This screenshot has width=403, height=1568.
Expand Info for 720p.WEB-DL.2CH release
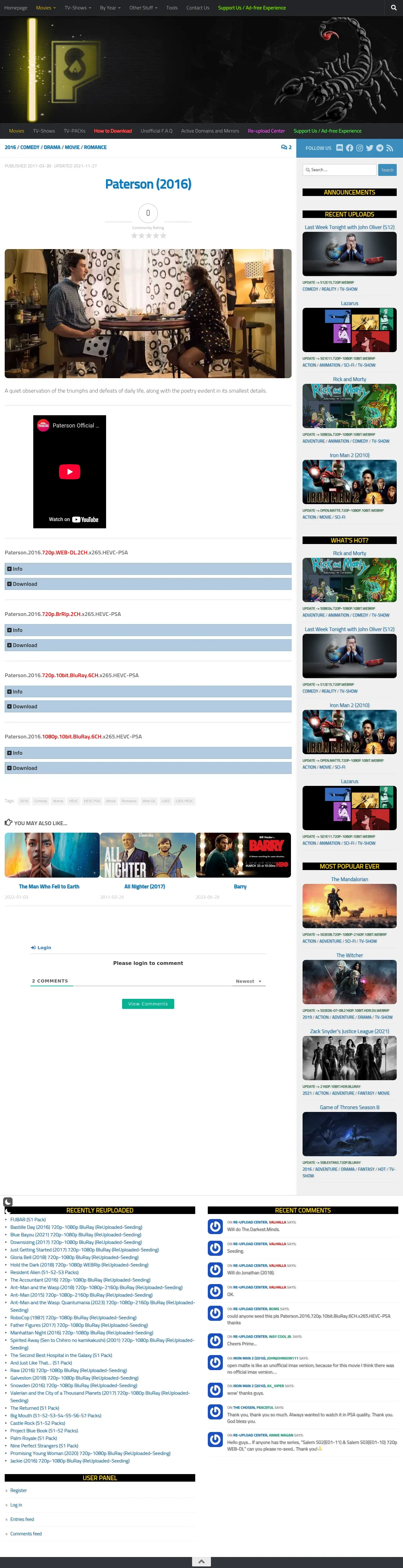click(148, 569)
